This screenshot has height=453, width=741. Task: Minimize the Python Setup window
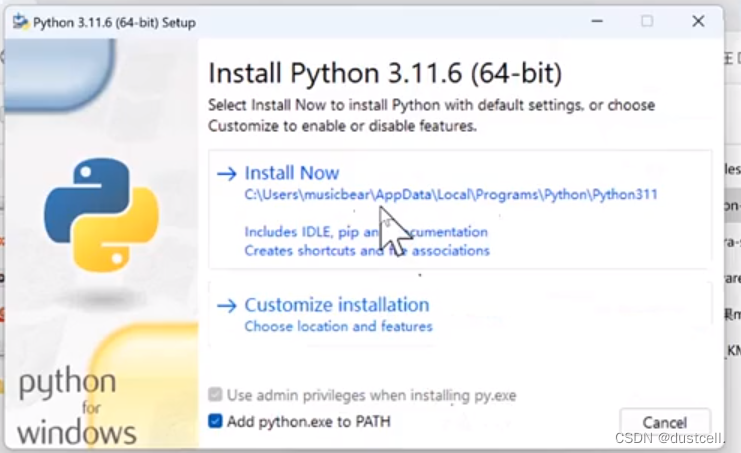[x=597, y=21]
